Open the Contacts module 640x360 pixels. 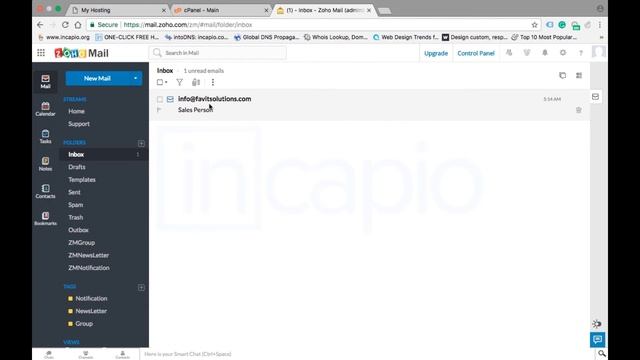click(45, 191)
